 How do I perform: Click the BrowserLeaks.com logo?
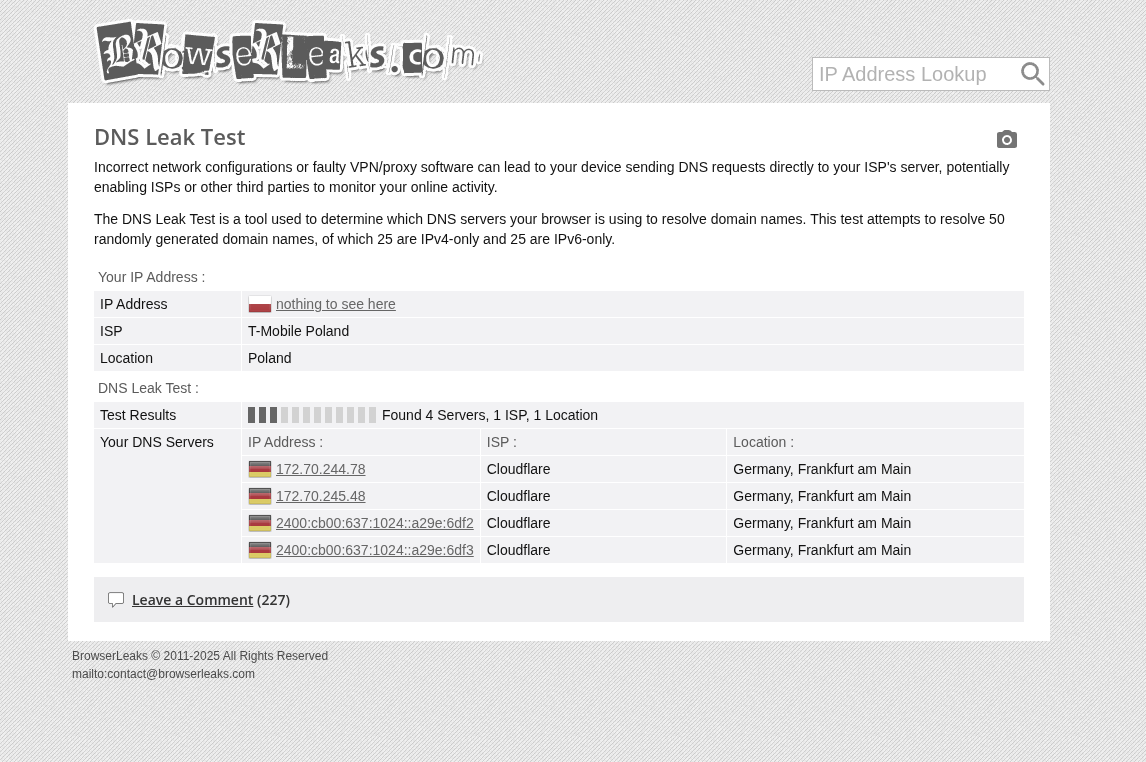tap(288, 53)
